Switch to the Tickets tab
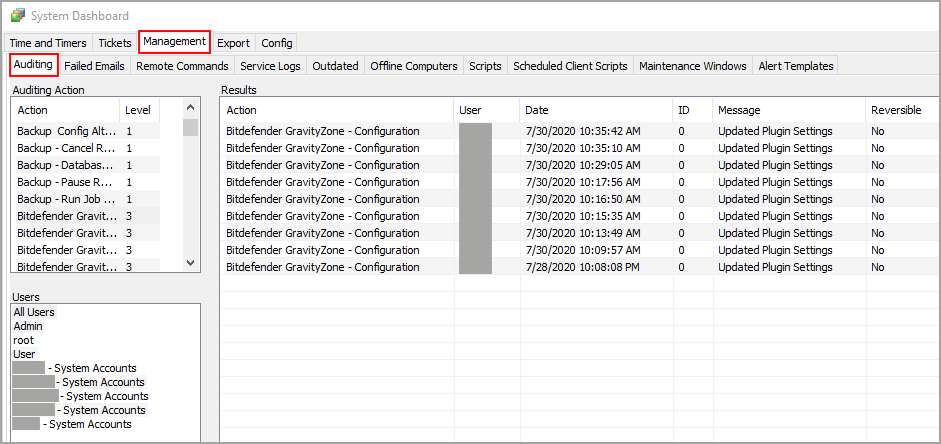 point(114,43)
